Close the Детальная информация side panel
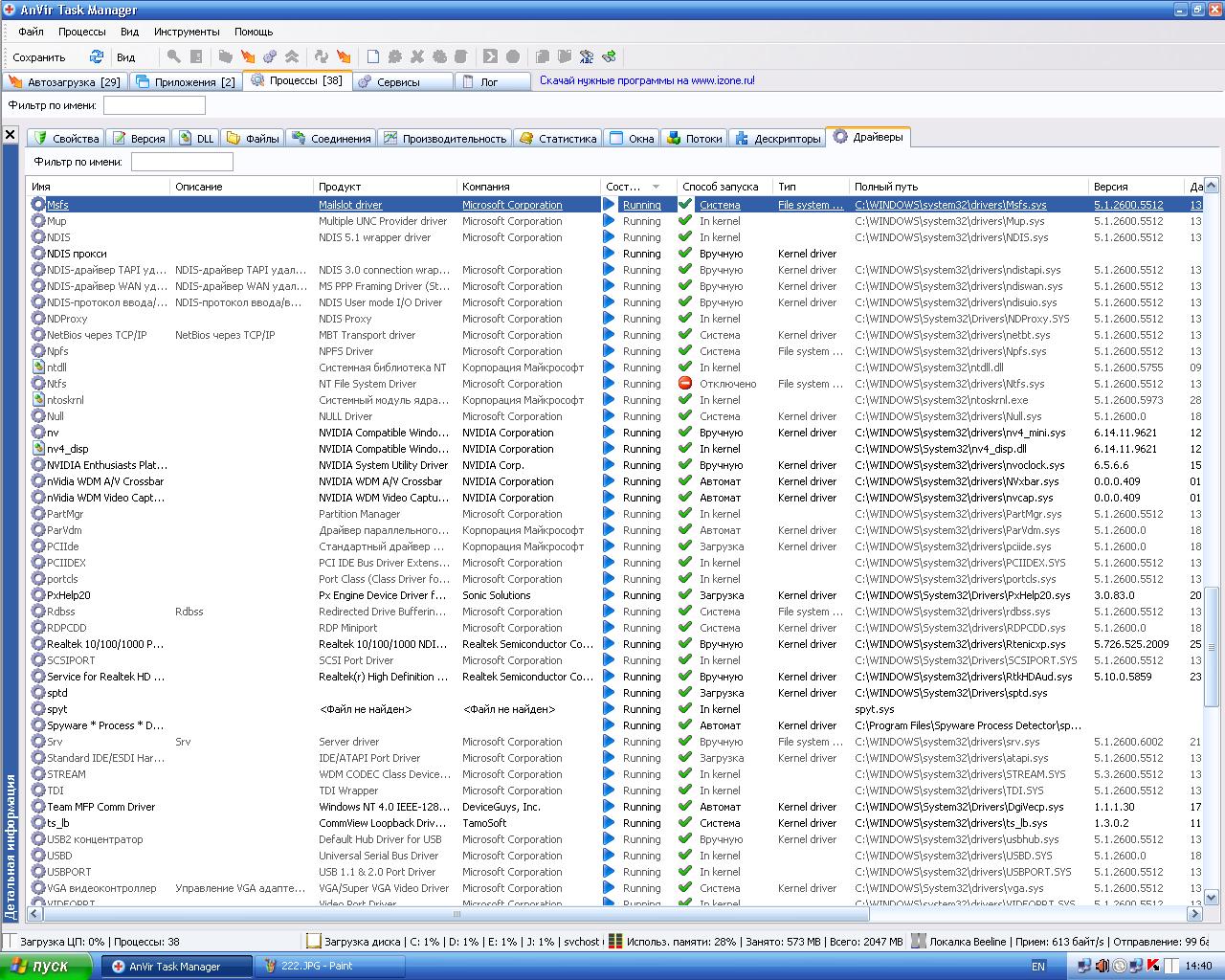Screen dimensions: 1225x980 pyautogui.click(x=11, y=135)
